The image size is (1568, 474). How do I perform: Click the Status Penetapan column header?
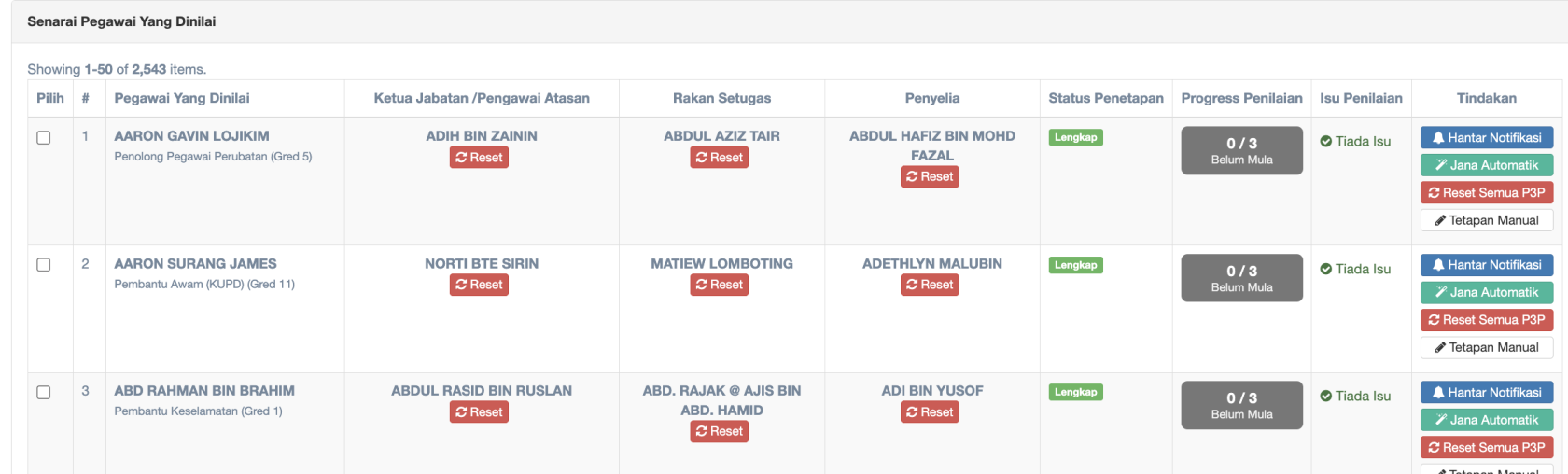coord(1105,98)
